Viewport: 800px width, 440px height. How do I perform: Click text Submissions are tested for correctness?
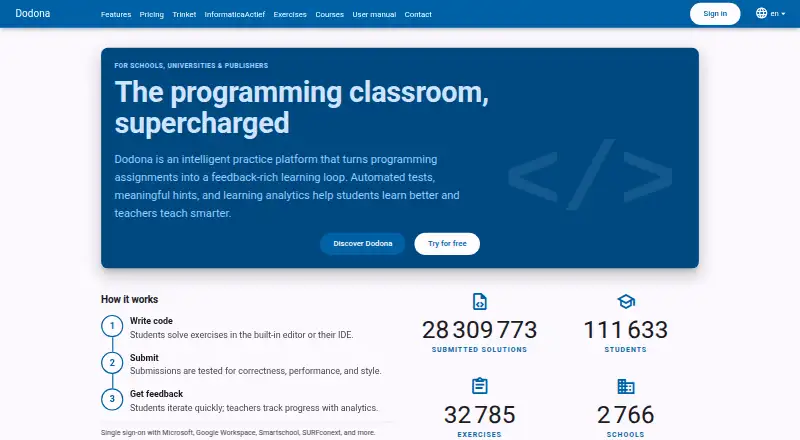(256, 371)
